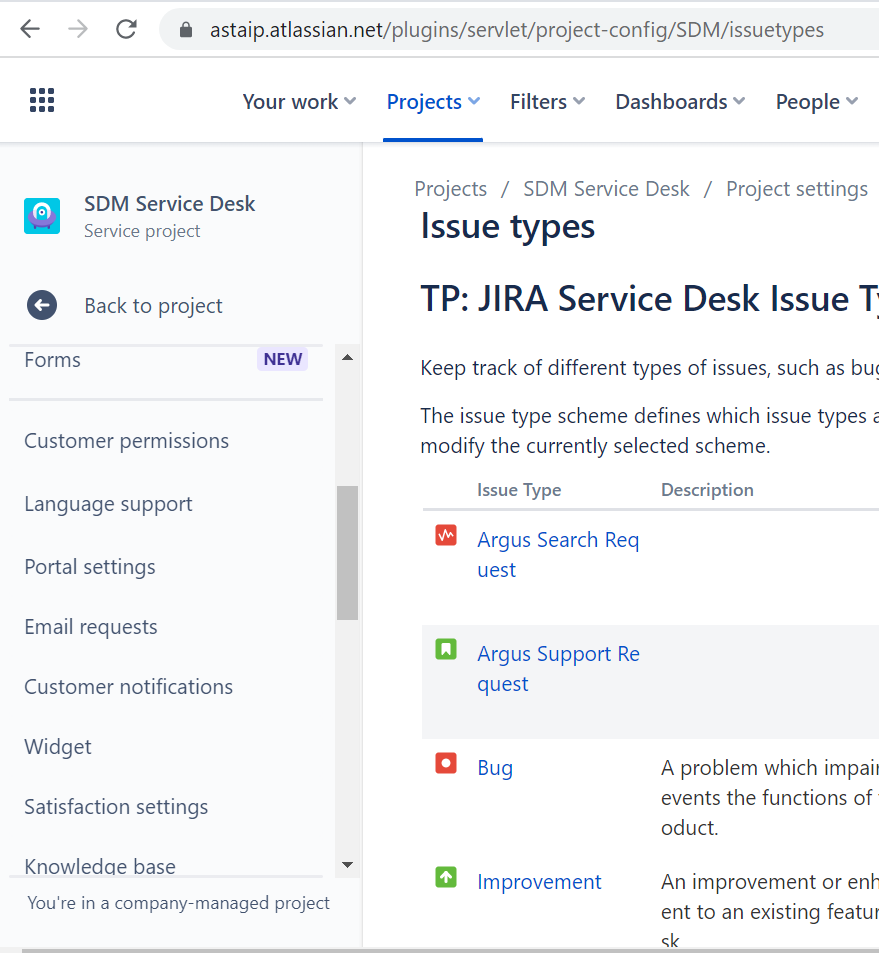Click the Description column header
This screenshot has width=879, height=953.
[707, 490]
